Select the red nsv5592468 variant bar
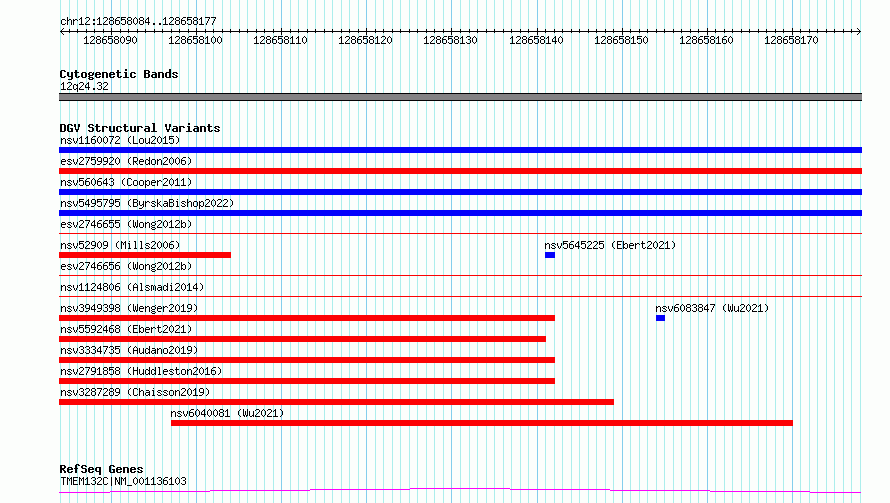 [303, 339]
